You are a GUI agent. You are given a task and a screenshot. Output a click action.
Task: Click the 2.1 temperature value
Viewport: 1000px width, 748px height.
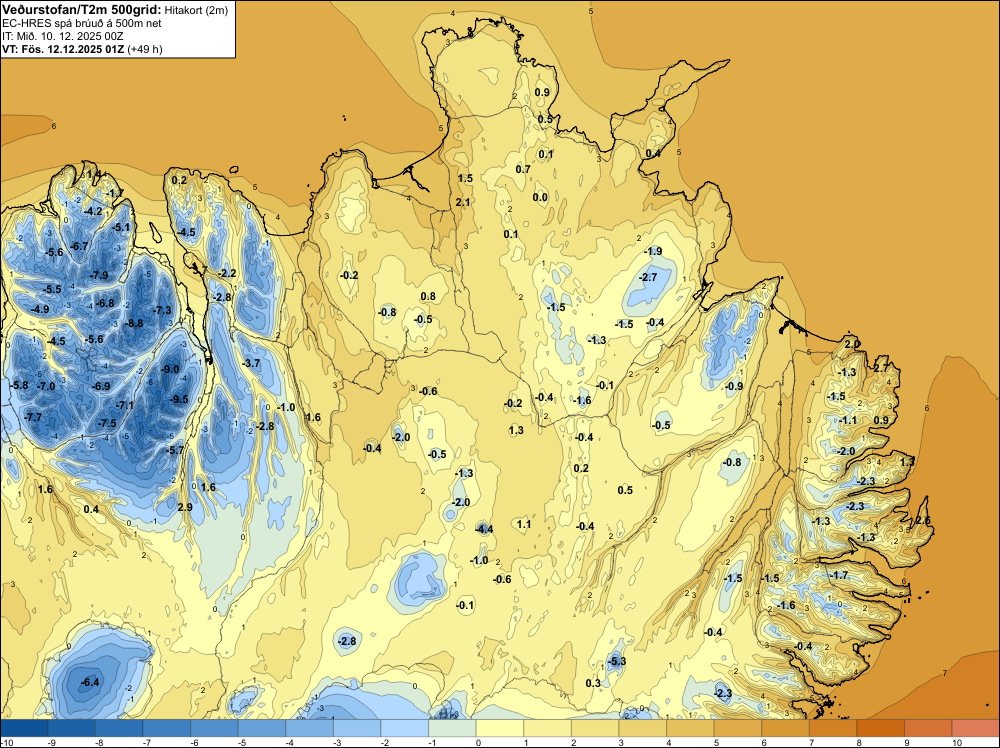click(x=463, y=202)
